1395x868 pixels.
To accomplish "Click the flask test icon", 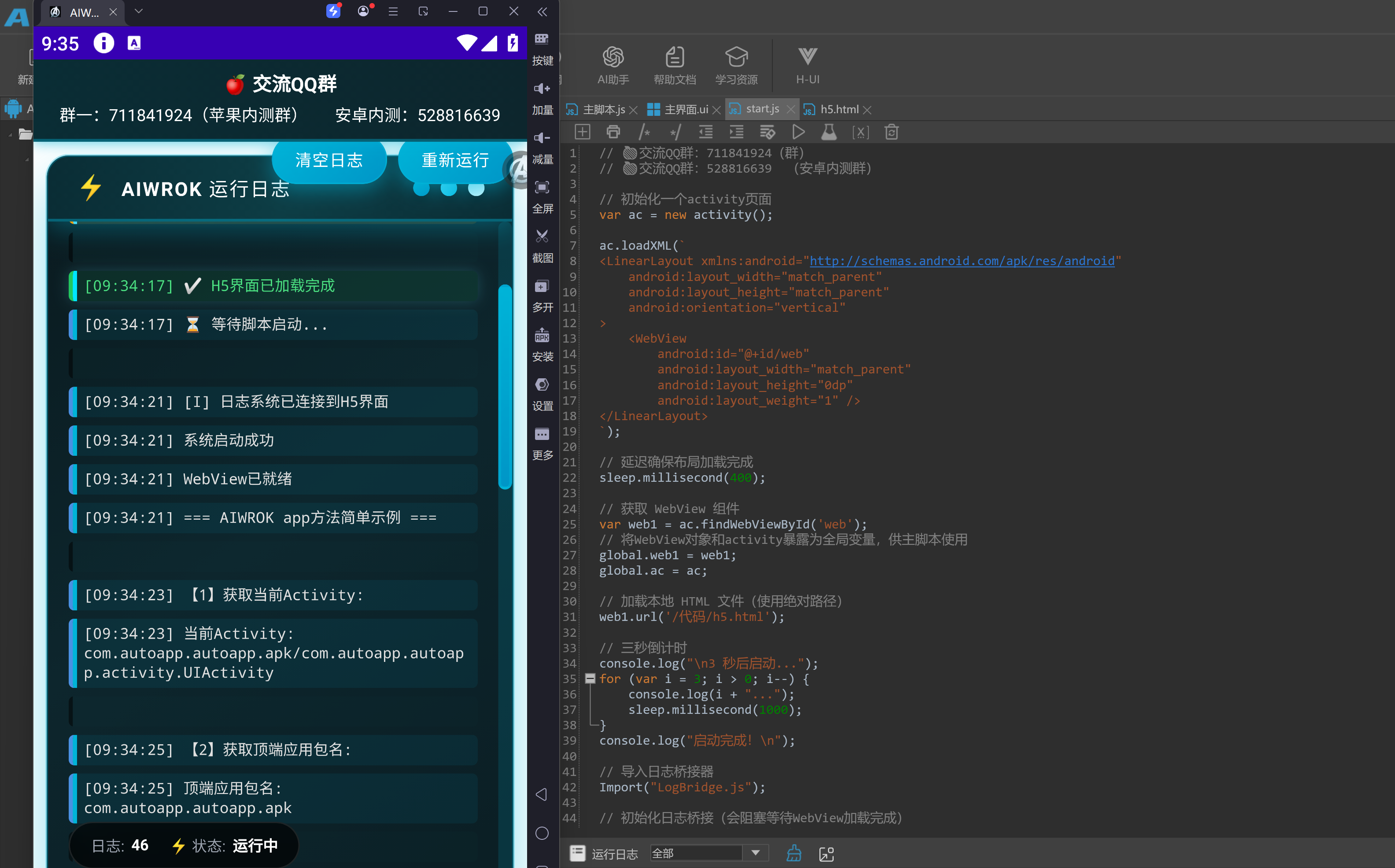I will [829, 132].
